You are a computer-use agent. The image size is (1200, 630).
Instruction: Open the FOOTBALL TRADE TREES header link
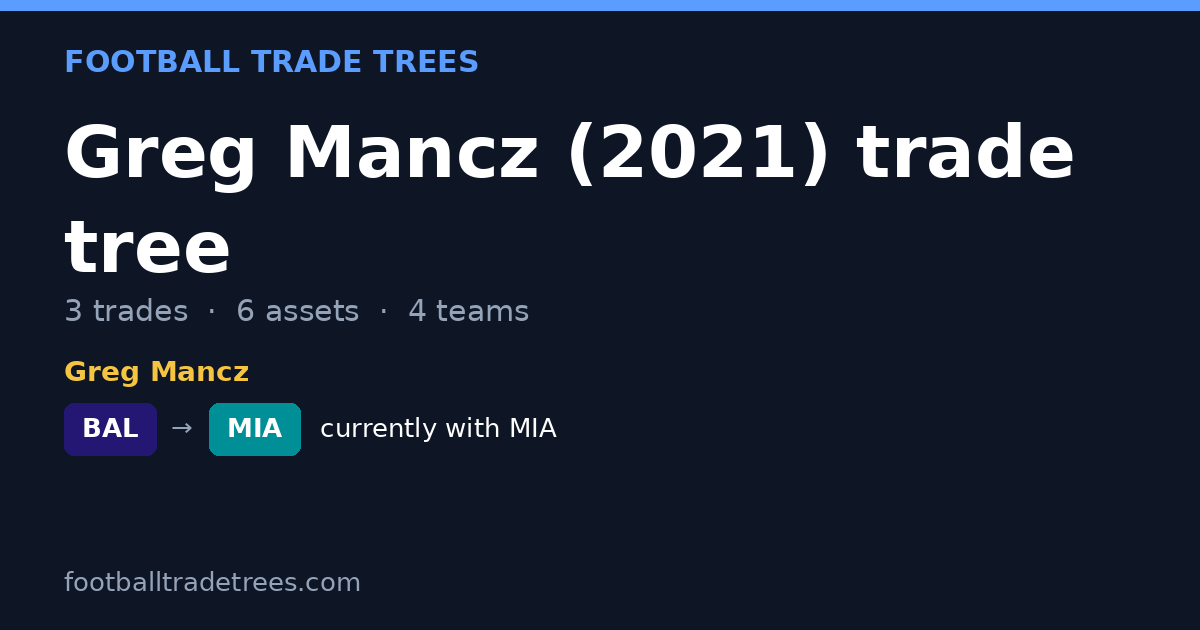pyautogui.click(x=271, y=63)
